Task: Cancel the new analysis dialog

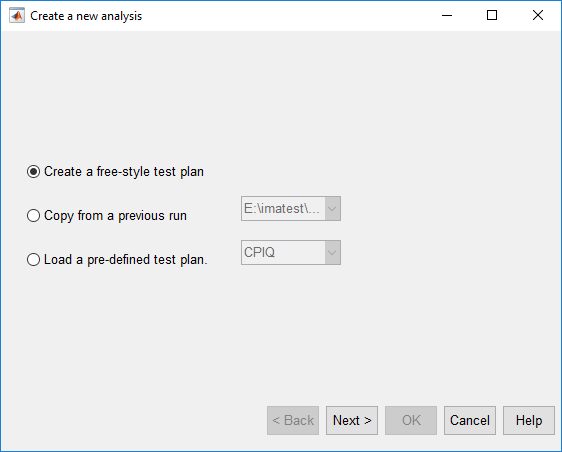Action: point(470,420)
